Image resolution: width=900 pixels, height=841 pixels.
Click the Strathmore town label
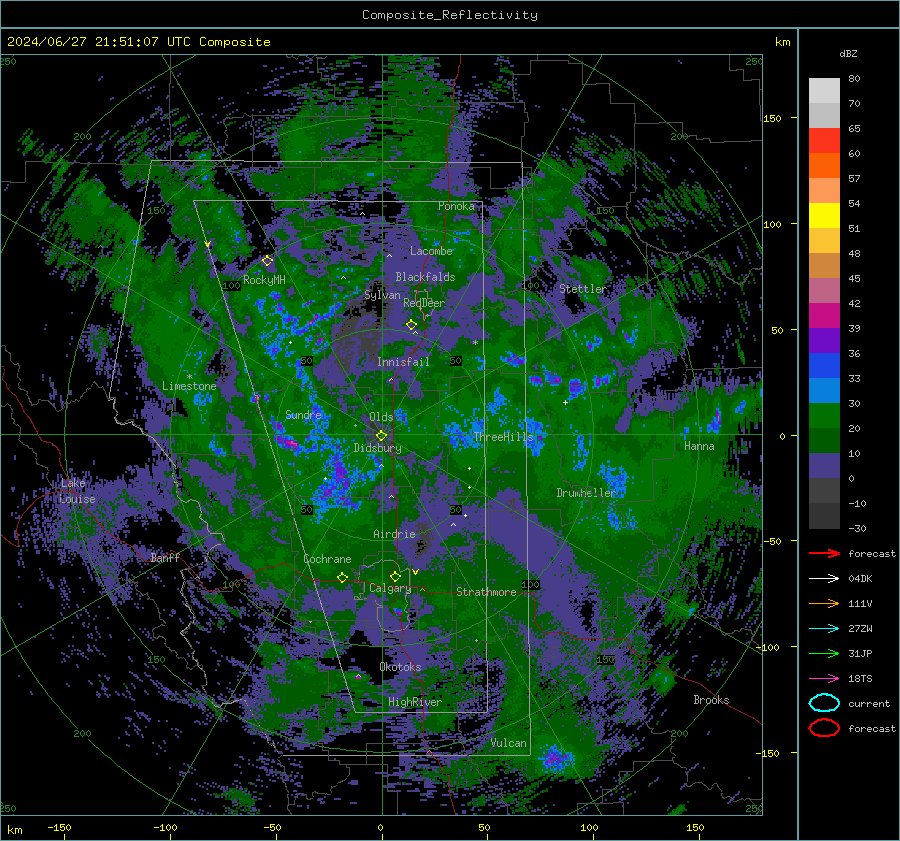(x=486, y=592)
